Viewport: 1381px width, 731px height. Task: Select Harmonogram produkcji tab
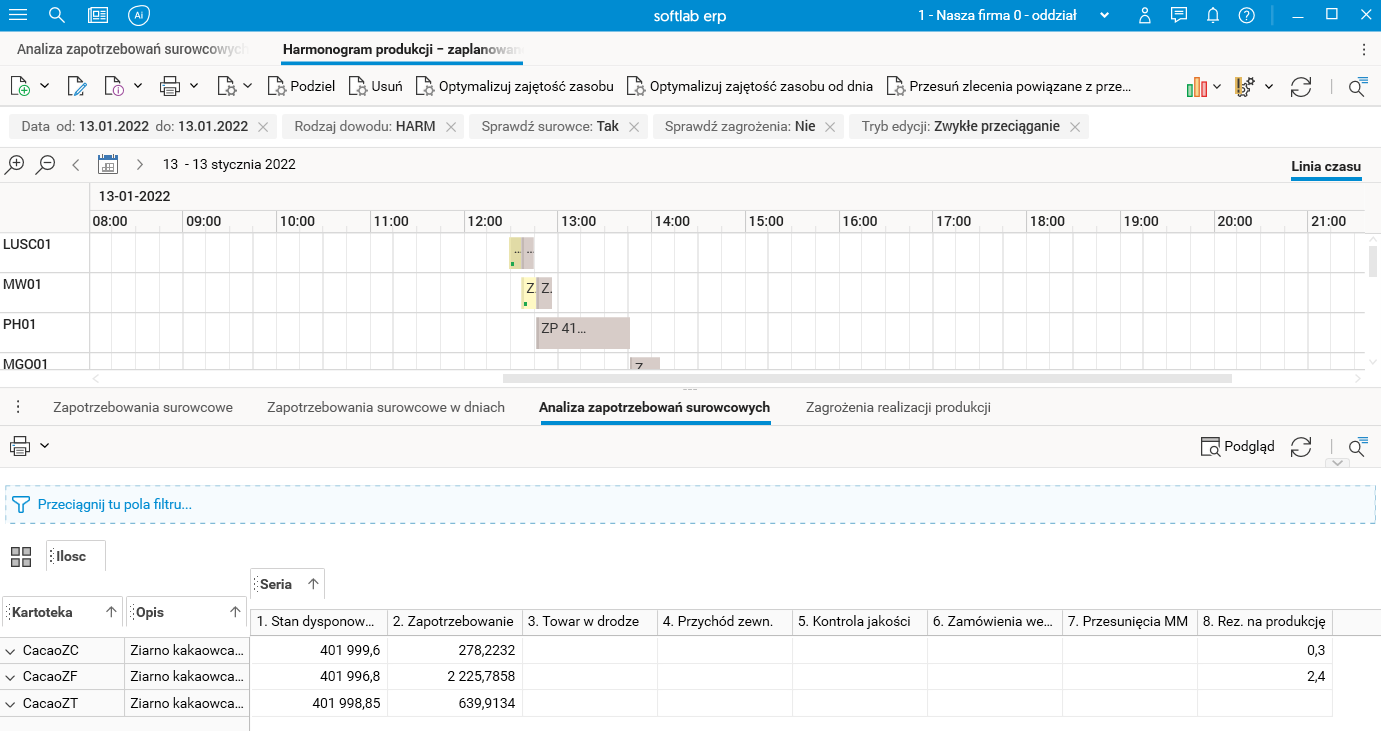pyautogui.click(x=403, y=49)
